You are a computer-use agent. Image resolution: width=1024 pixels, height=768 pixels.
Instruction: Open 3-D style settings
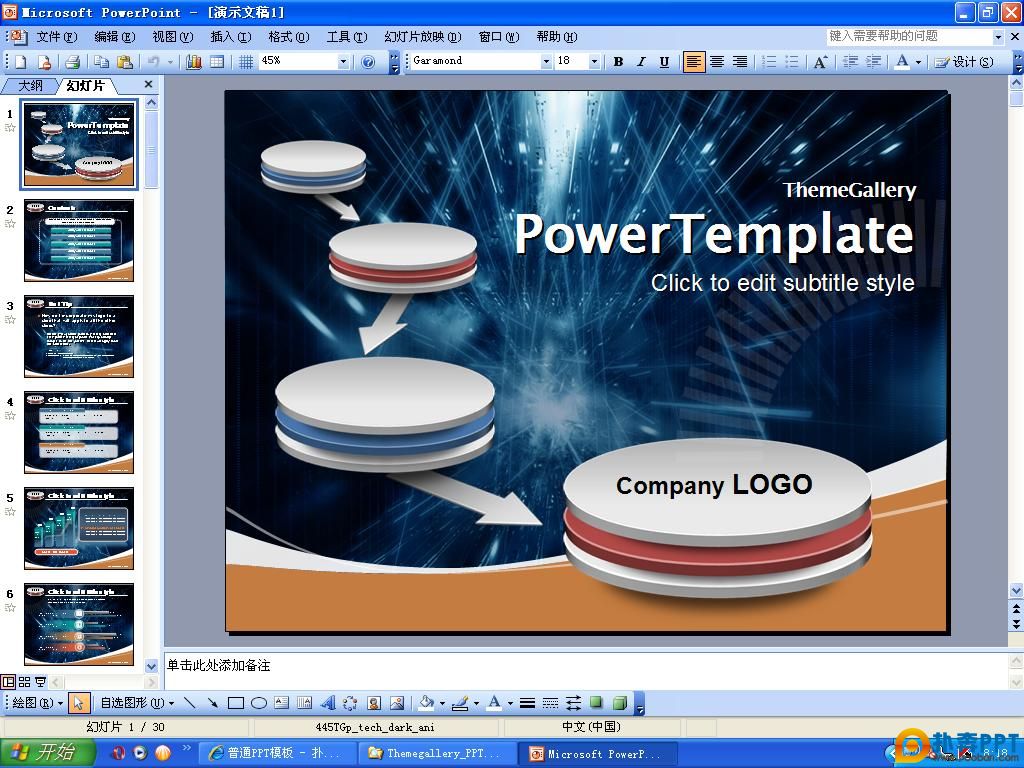[620, 703]
